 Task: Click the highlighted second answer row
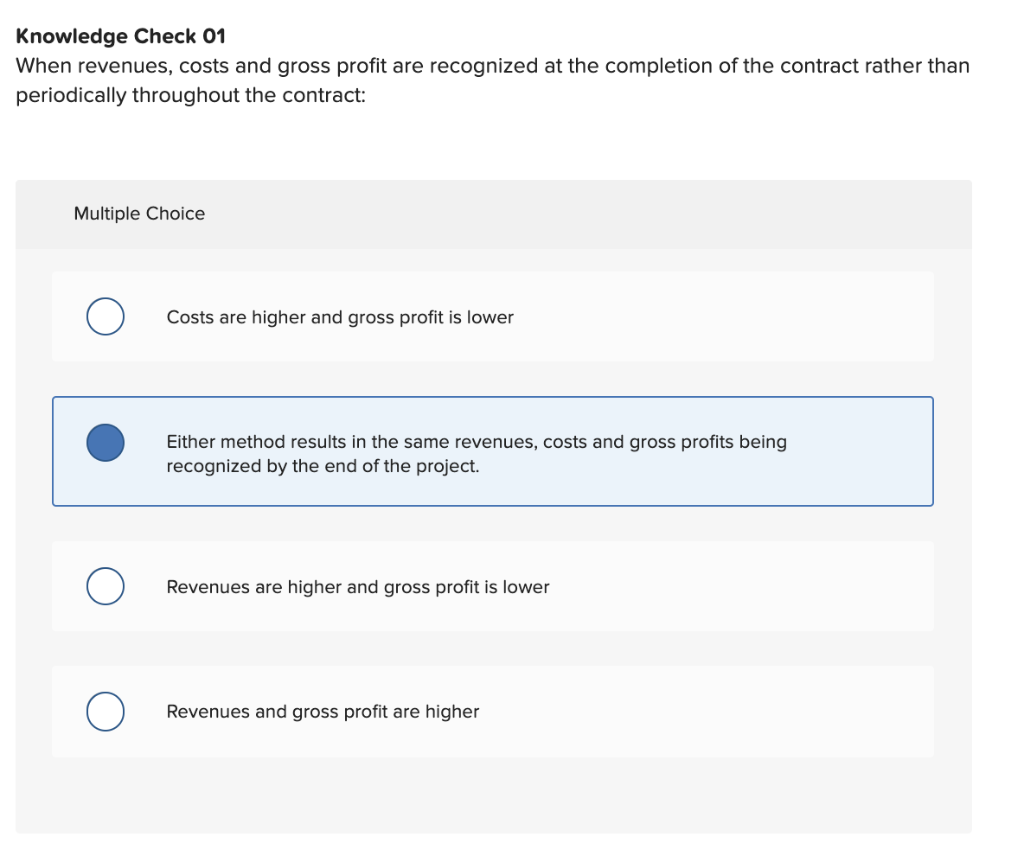[490, 451]
